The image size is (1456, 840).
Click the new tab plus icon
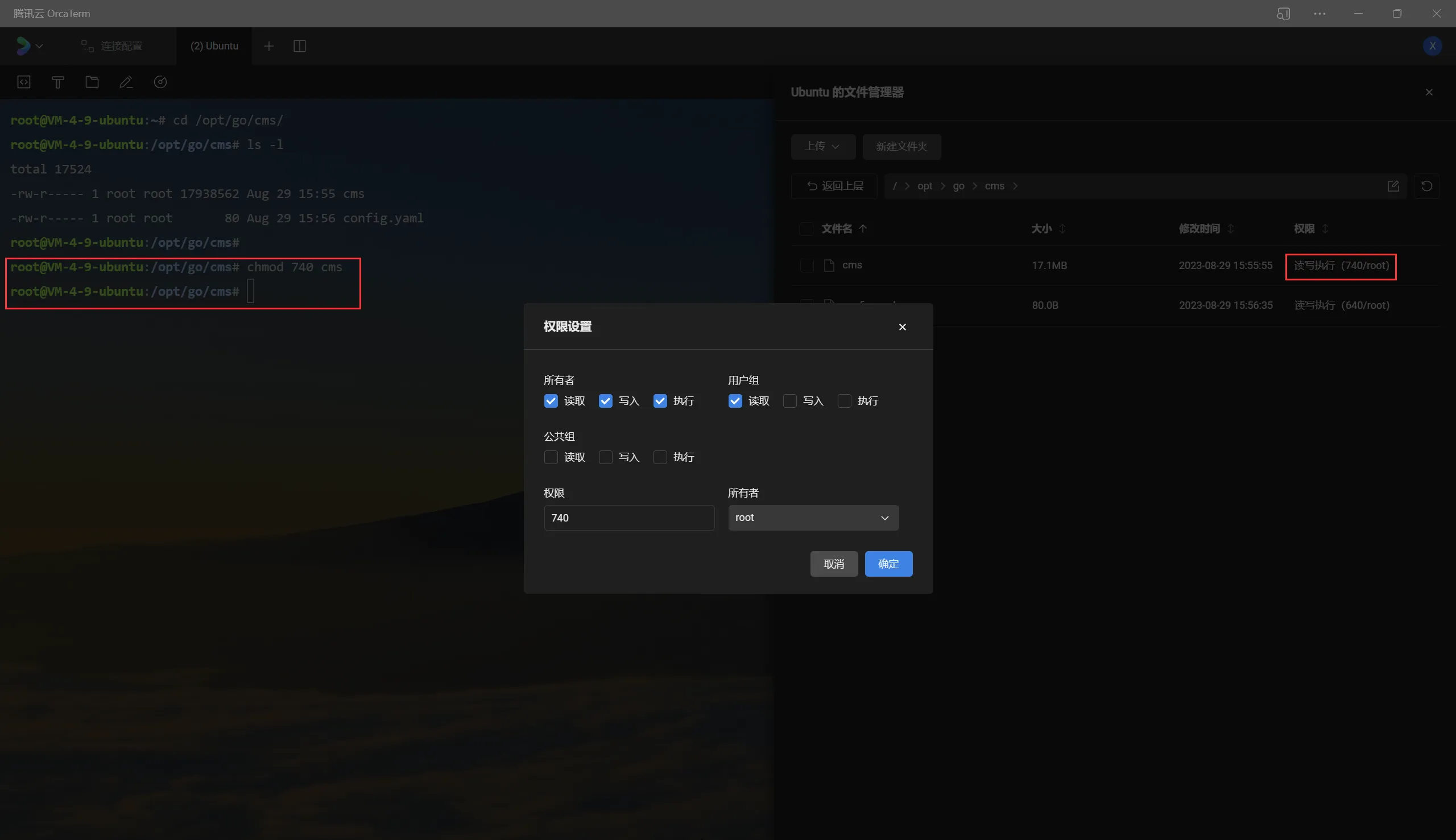point(269,46)
